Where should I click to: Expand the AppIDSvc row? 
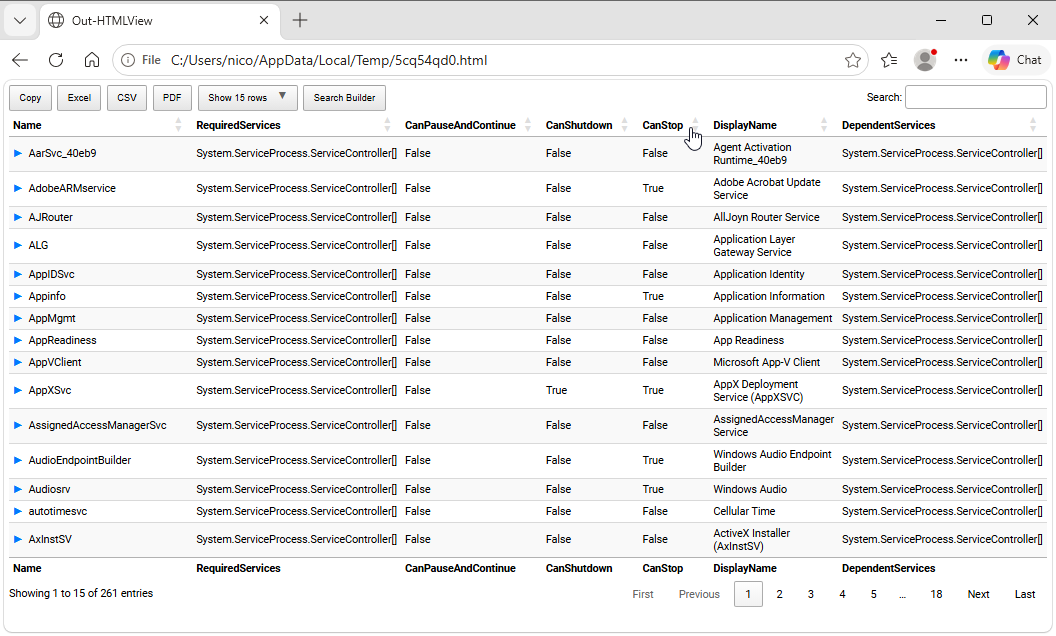(18, 274)
